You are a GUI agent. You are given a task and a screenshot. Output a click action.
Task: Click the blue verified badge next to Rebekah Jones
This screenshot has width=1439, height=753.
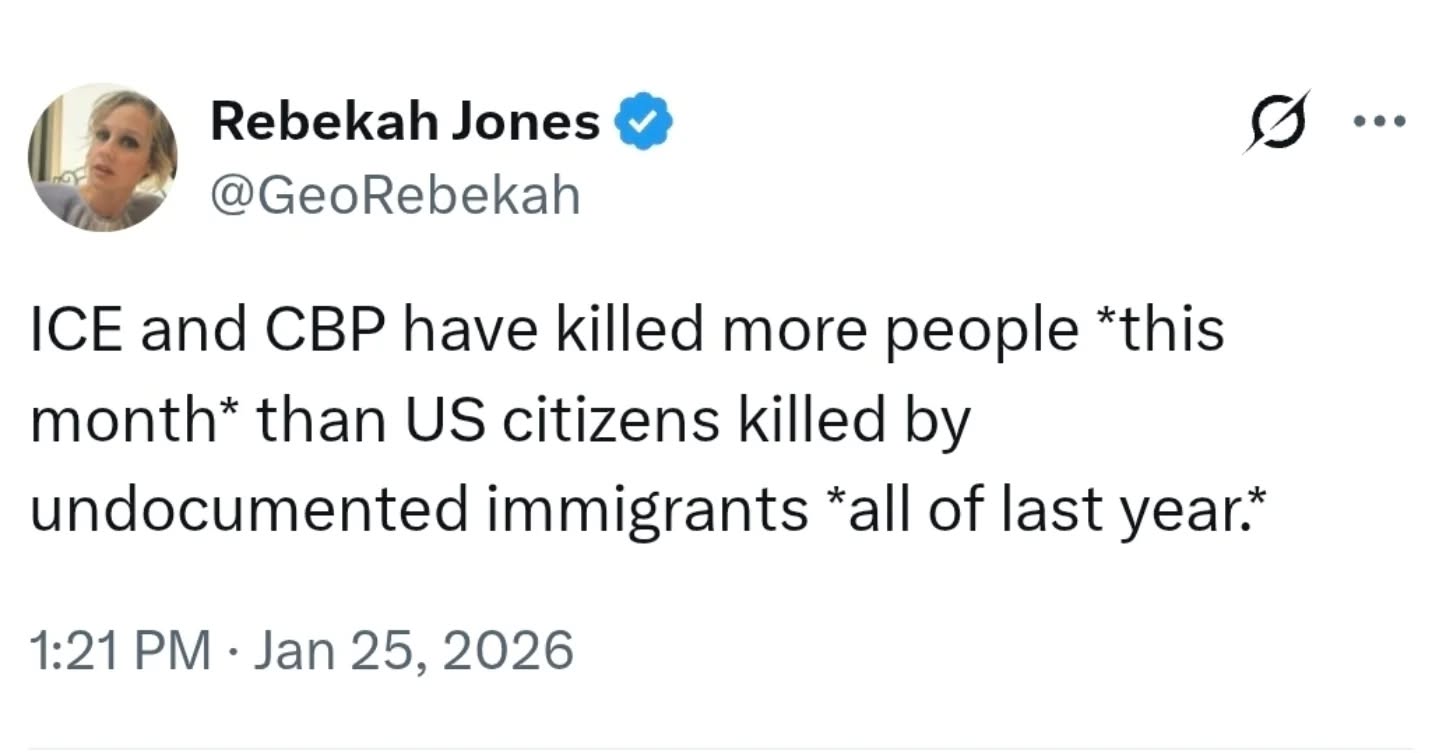[645, 119]
